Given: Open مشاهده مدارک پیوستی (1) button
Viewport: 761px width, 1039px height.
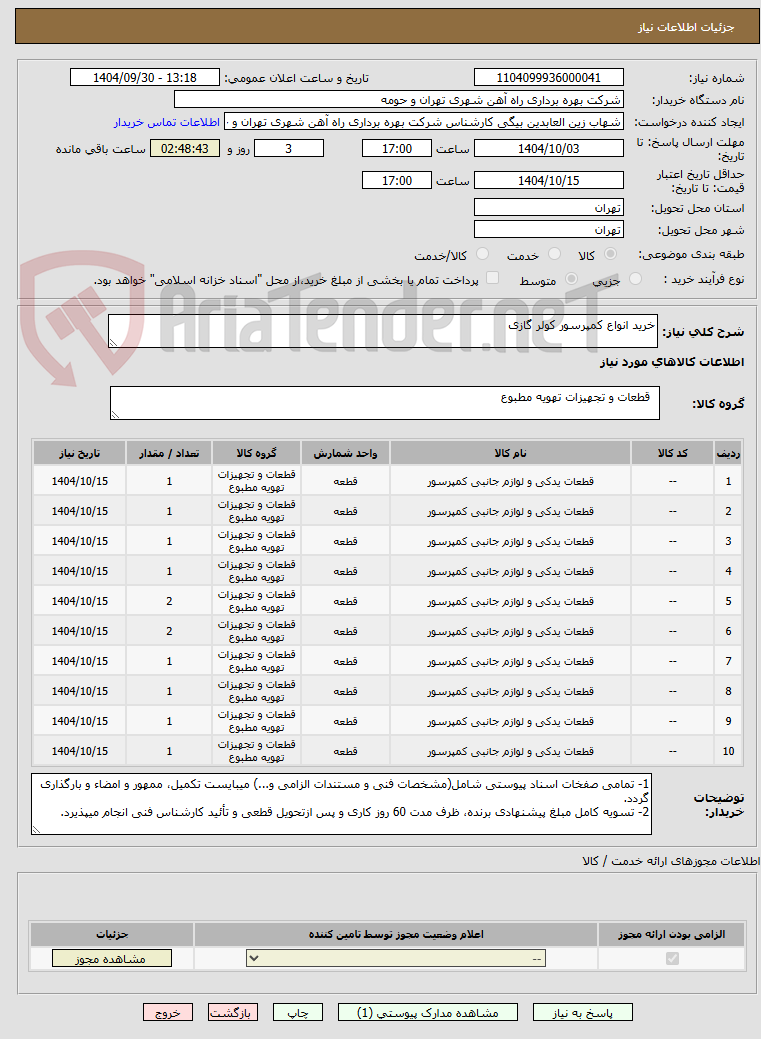Looking at the screenshot, I should click(x=428, y=1012).
